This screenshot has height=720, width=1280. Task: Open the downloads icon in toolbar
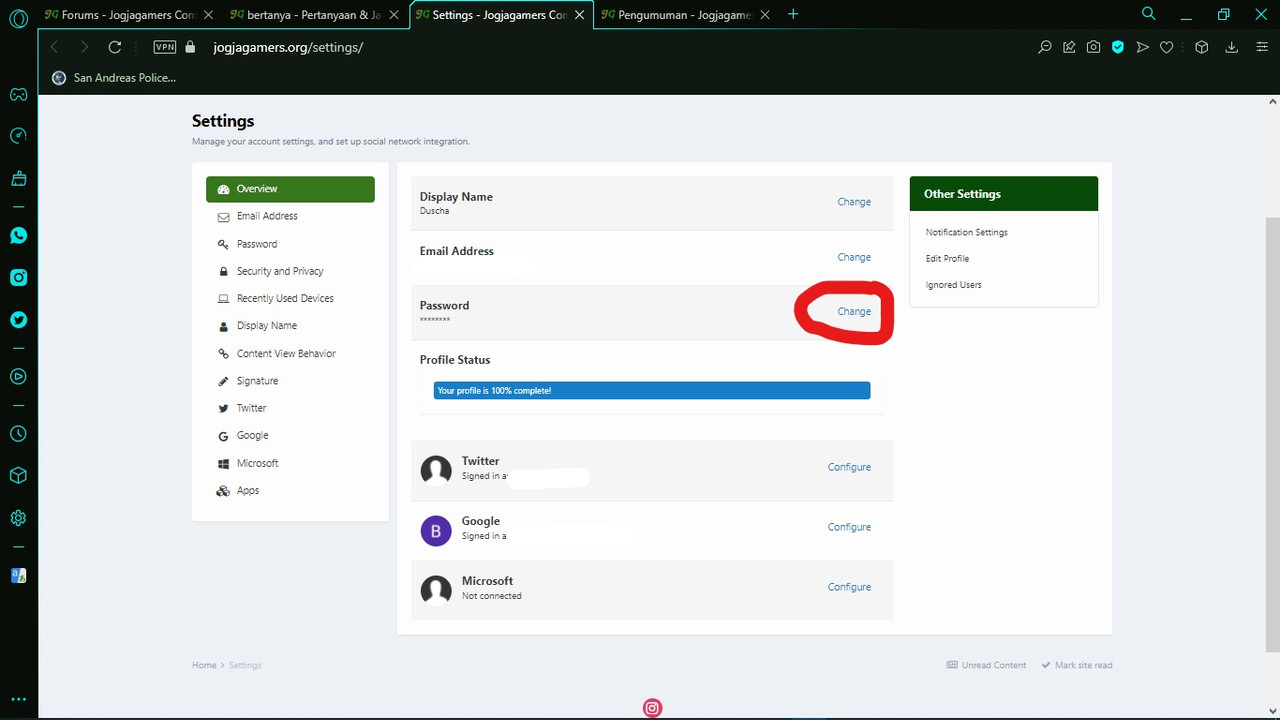click(x=1232, y=47)
